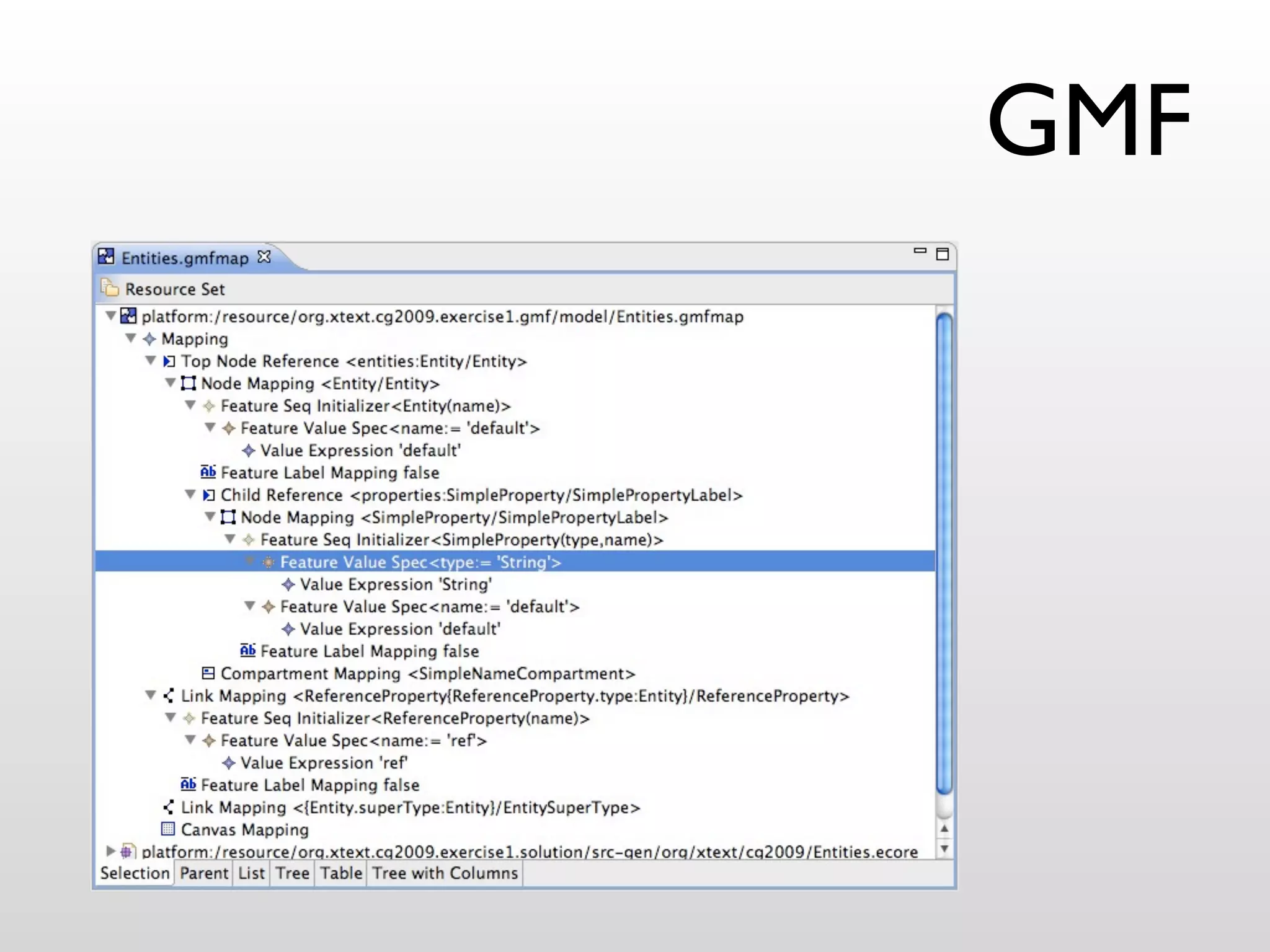The height and width of the screenshot is (952, 1270).
Task: Close the Entities.gmfmap editor tab
Action: click(x=264, y=257)
